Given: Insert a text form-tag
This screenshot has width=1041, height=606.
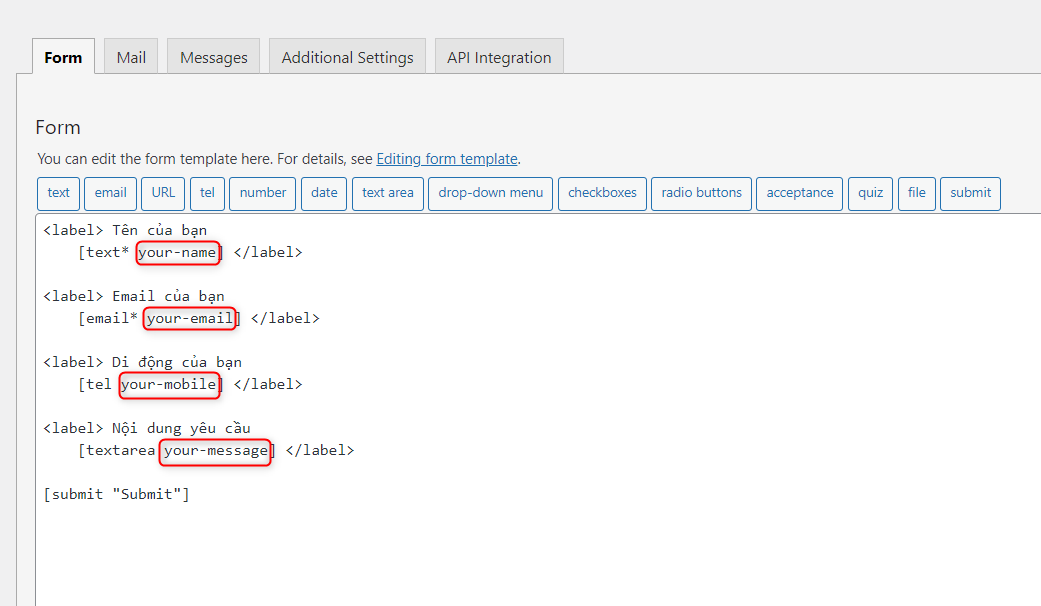Looking at the screenshot, I should (58, 193).
